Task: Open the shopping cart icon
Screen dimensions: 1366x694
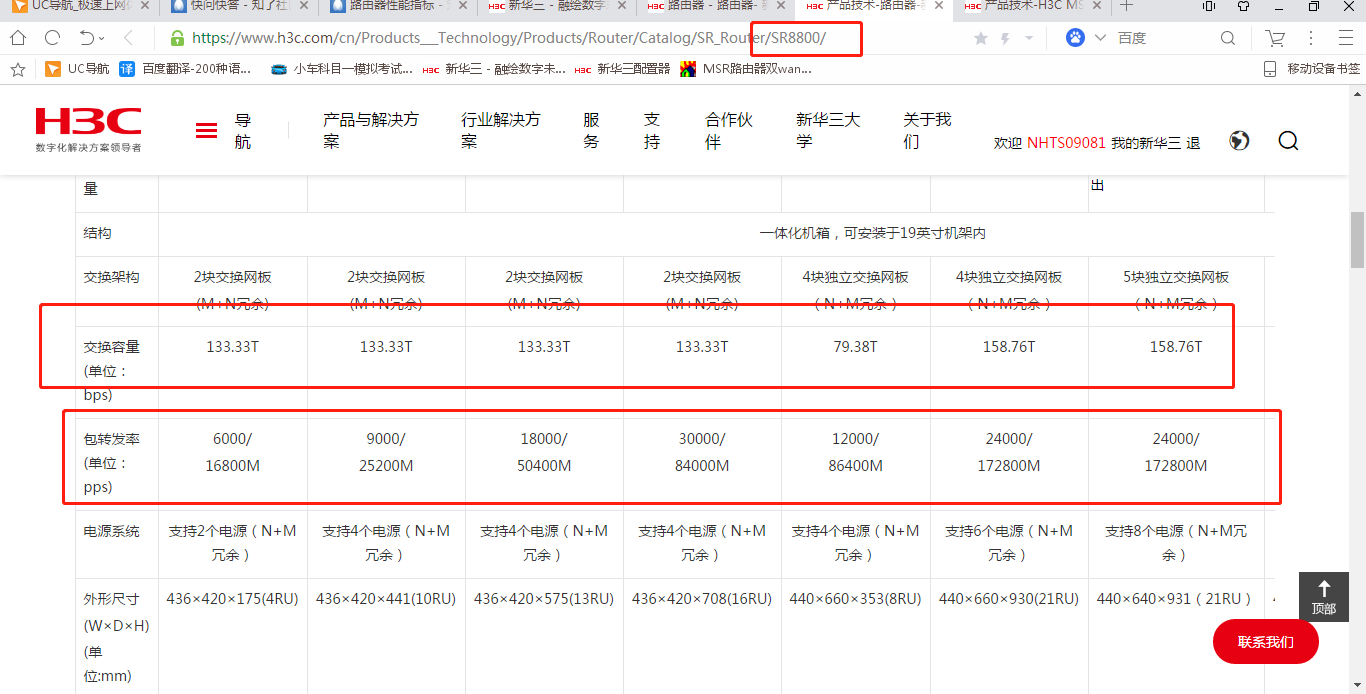Action: pyautogui.click(x=1275, y=38)
